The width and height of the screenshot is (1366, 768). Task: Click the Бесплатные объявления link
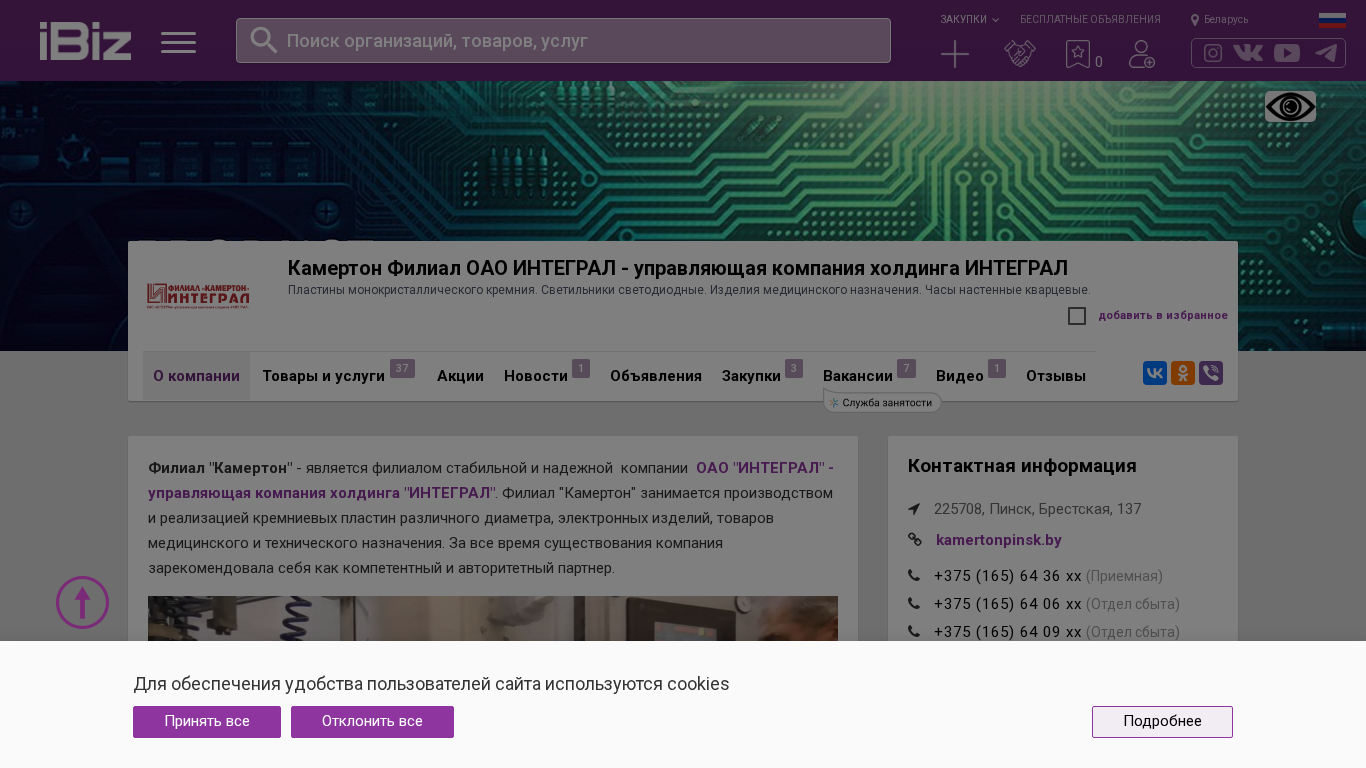pos(1090,19)
